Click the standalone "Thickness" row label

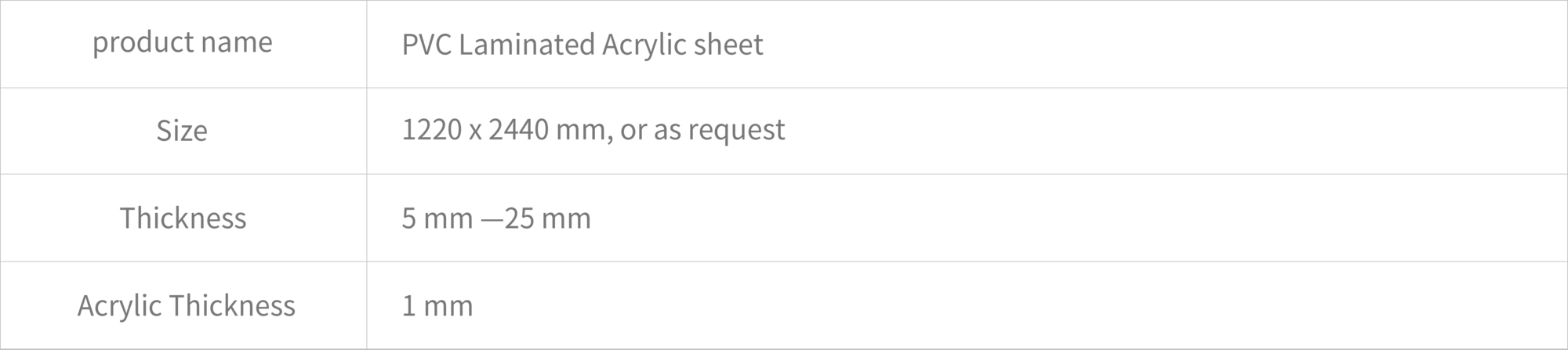pos(183,218)
